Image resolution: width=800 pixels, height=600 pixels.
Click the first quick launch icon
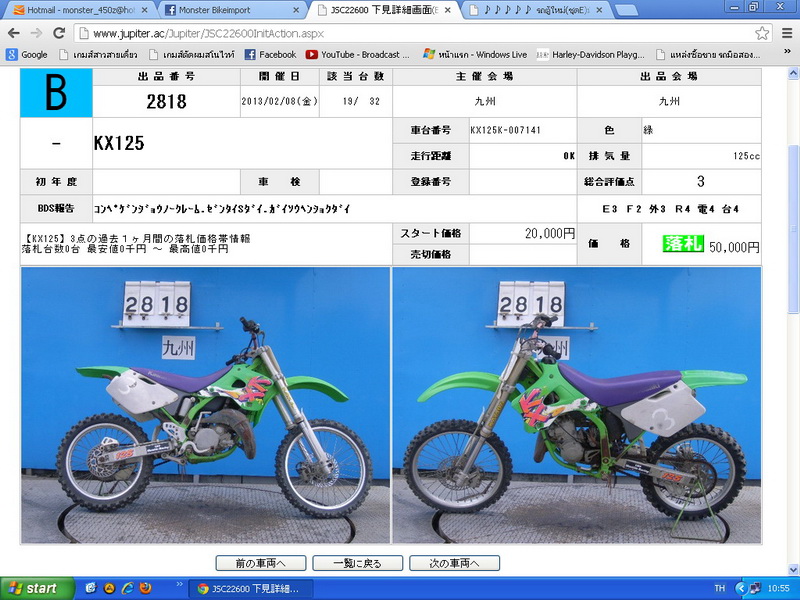pos(91,588)
